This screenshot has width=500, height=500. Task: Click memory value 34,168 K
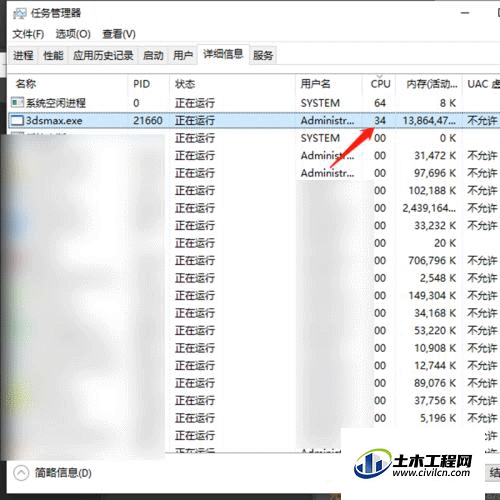(435, 313)
